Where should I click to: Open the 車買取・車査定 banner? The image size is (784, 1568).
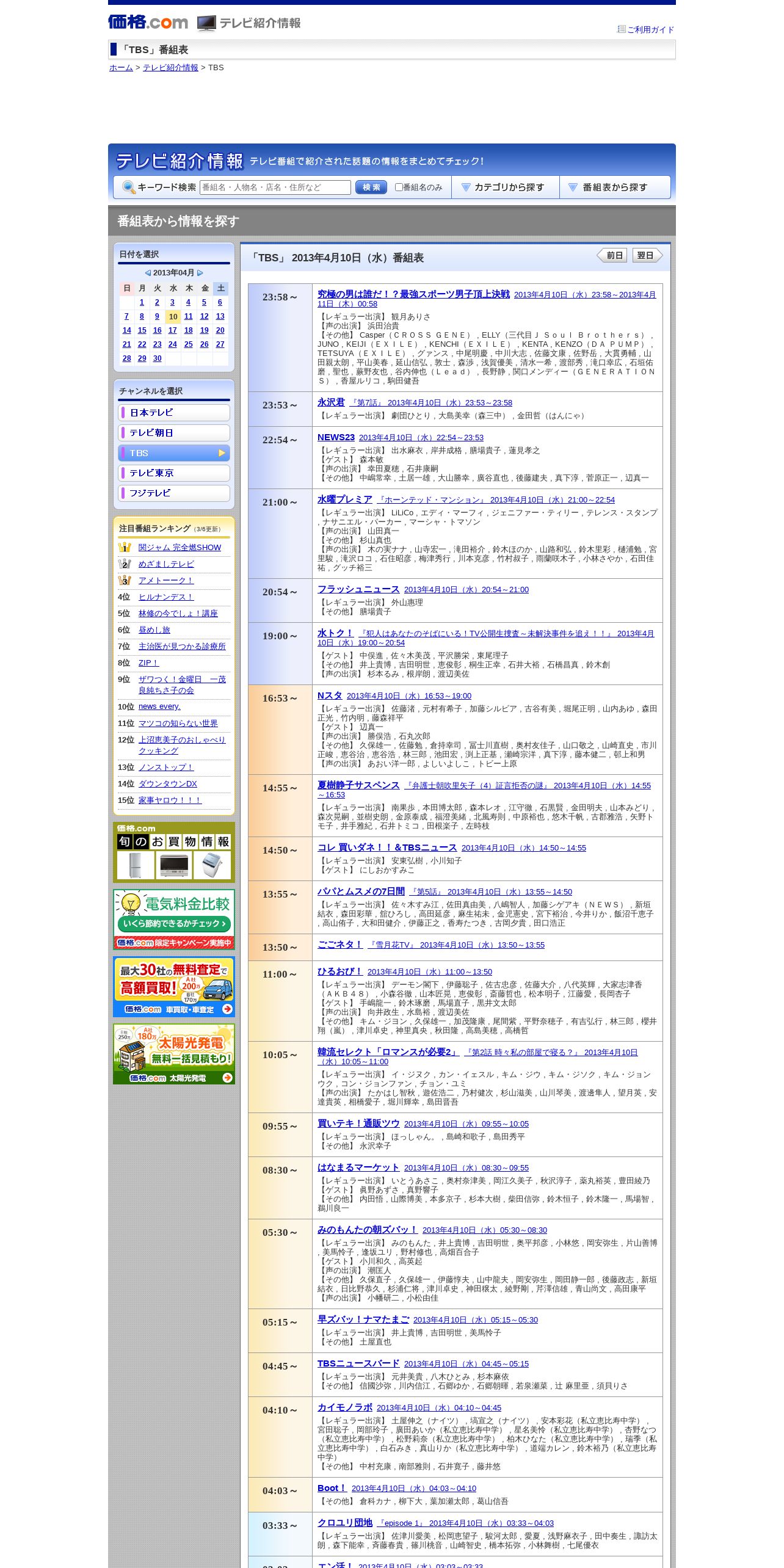pos(174,987)
